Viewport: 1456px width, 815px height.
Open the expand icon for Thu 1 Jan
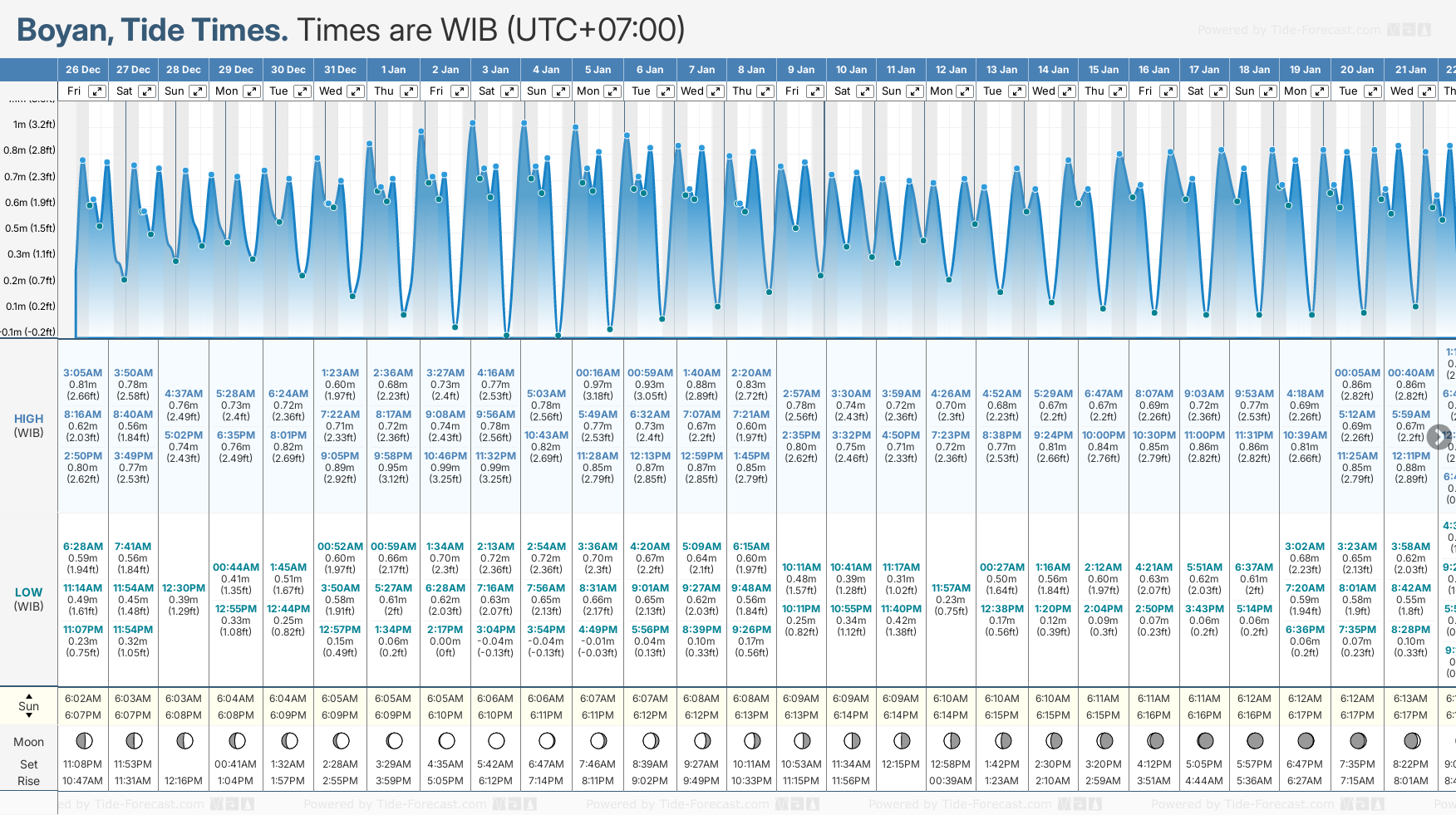pyautogui.click(x=408, y=91)
